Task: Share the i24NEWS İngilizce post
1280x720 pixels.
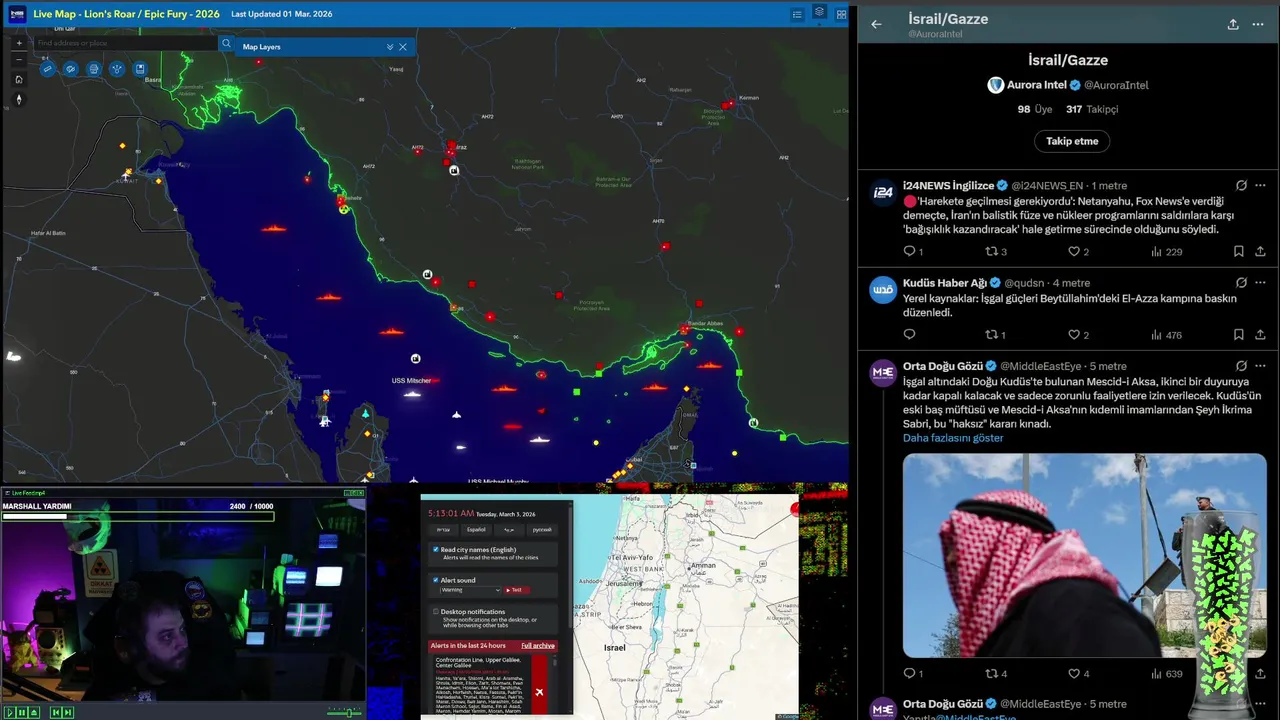Action: tap(1260, 252)
